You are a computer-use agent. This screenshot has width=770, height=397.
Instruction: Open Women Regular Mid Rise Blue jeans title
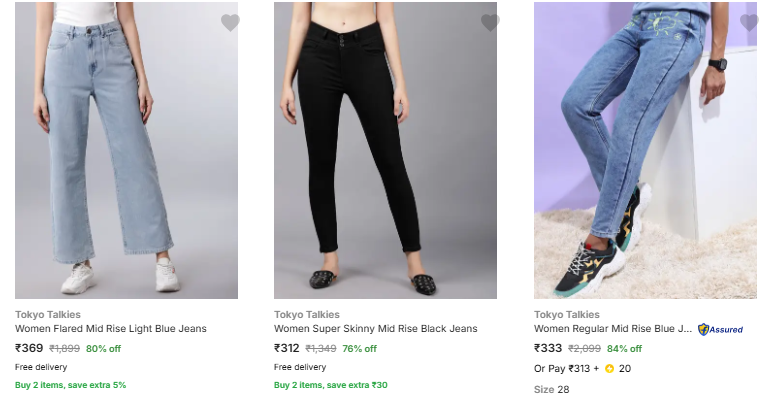click(613, 329)
